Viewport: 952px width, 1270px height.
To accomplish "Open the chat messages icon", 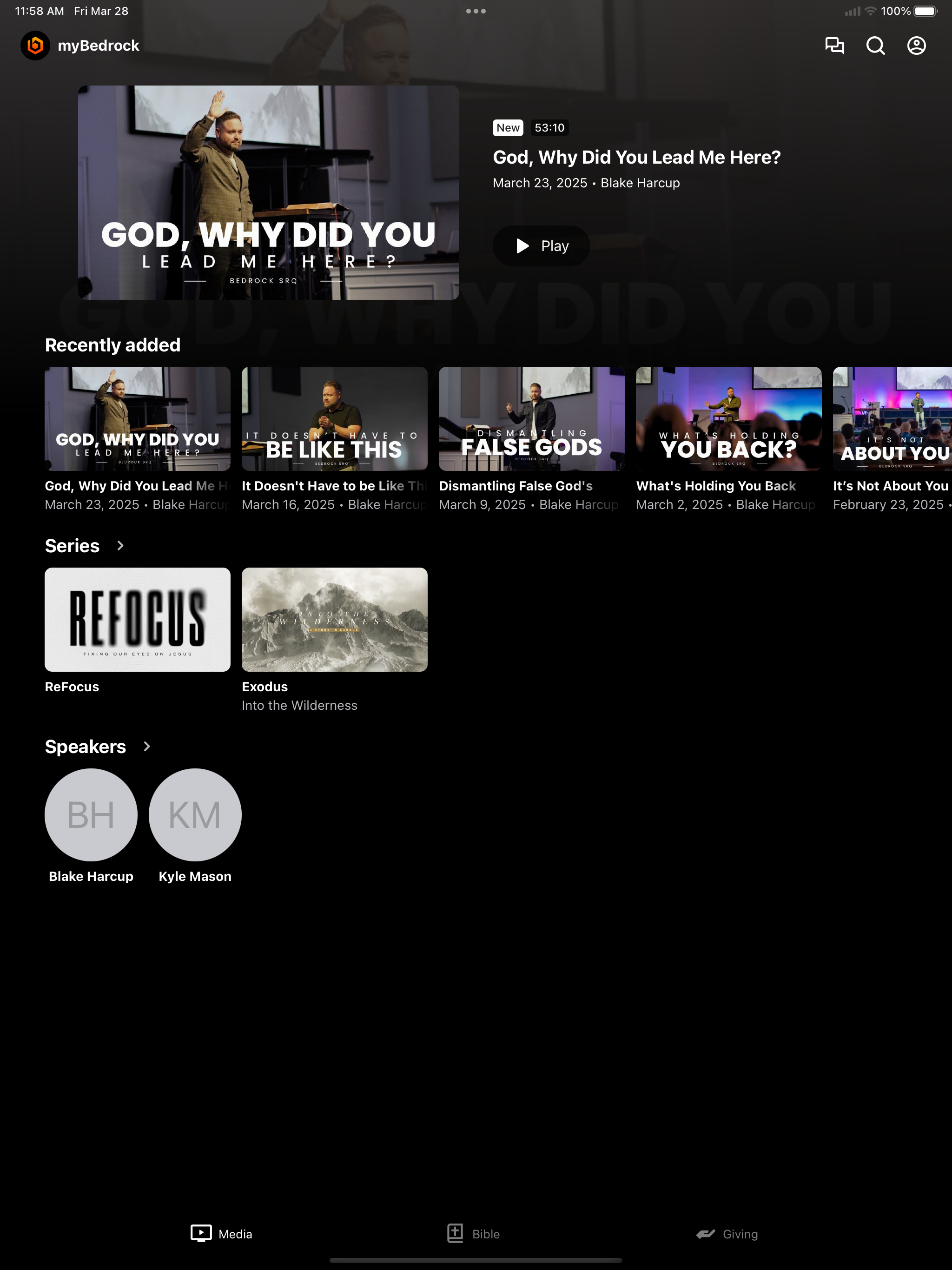I will pyautogui.click(x=834, y=46).
